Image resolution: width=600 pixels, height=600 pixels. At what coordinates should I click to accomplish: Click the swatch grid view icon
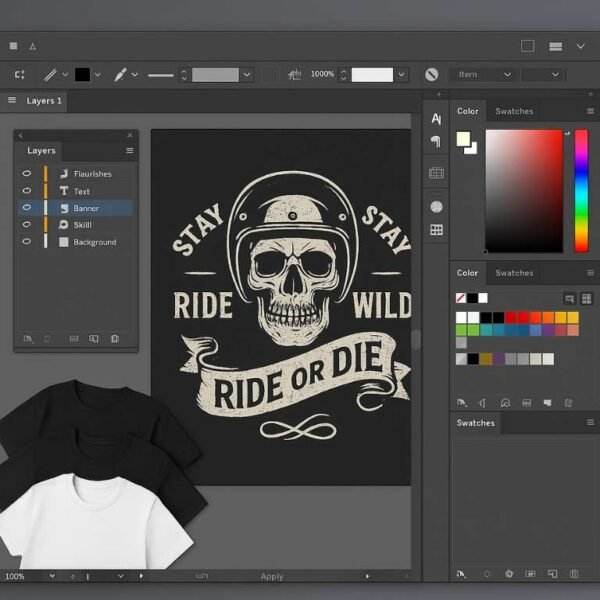click(586, 298)
